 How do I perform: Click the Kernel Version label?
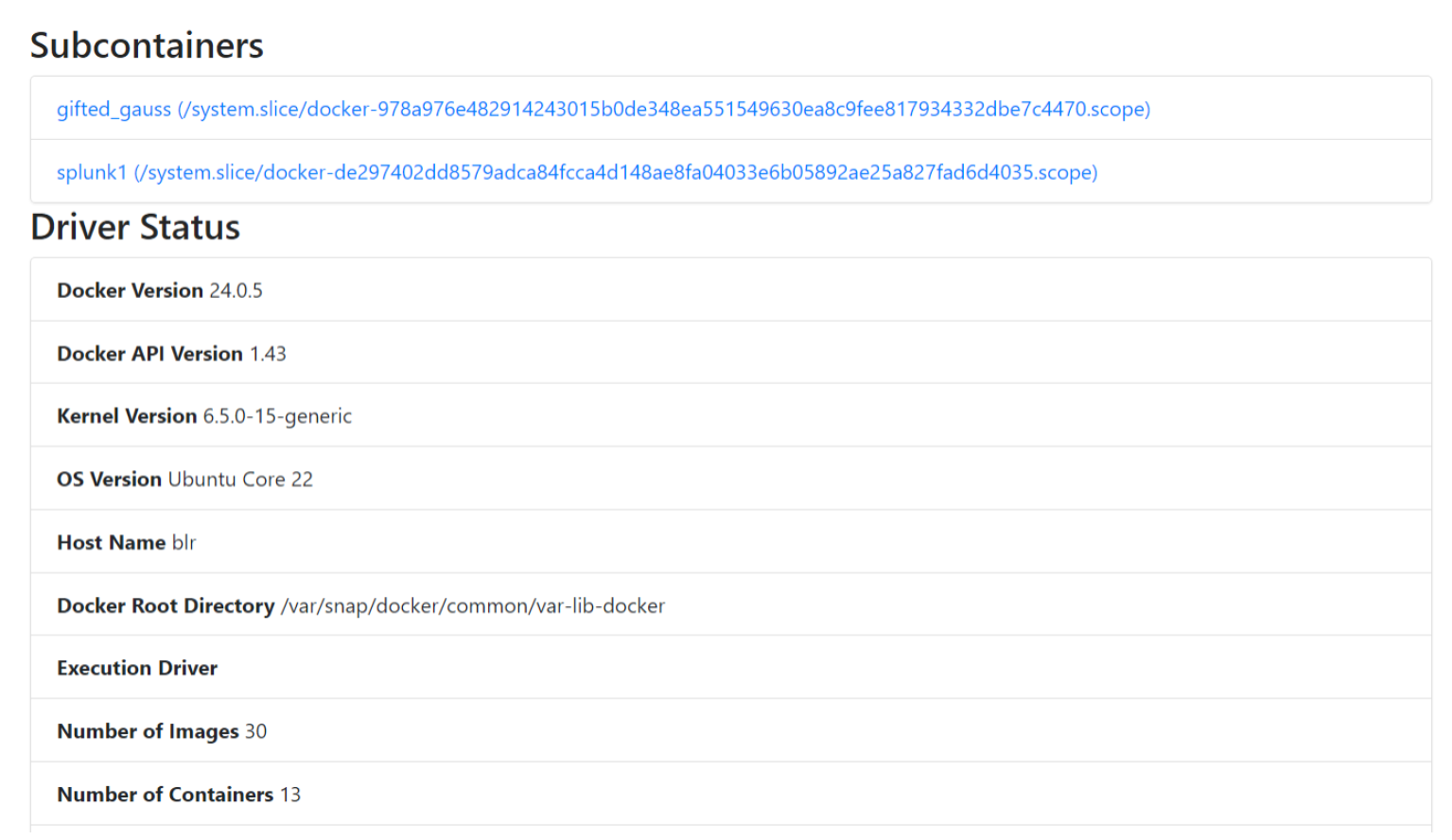pos(127,416)
